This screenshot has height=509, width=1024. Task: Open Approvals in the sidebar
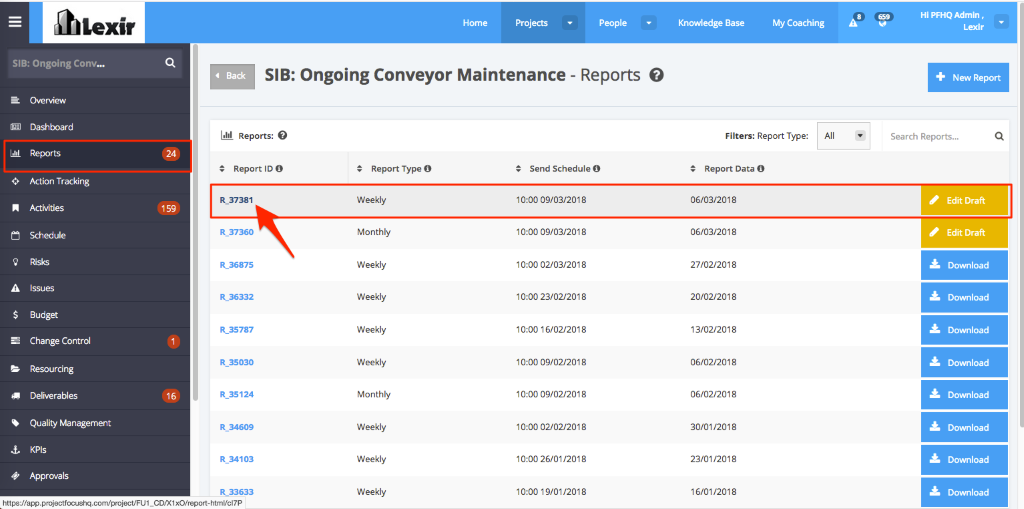95,476
